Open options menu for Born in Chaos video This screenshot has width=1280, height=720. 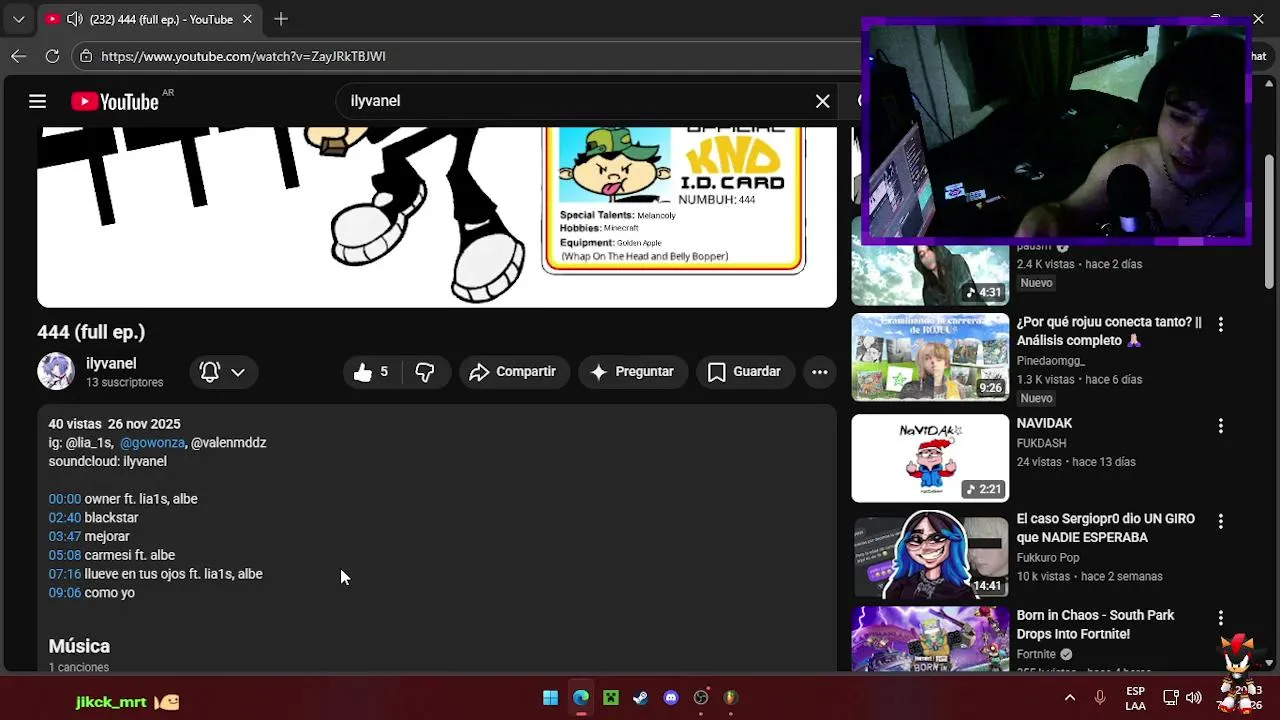[x=1220, y=618]
